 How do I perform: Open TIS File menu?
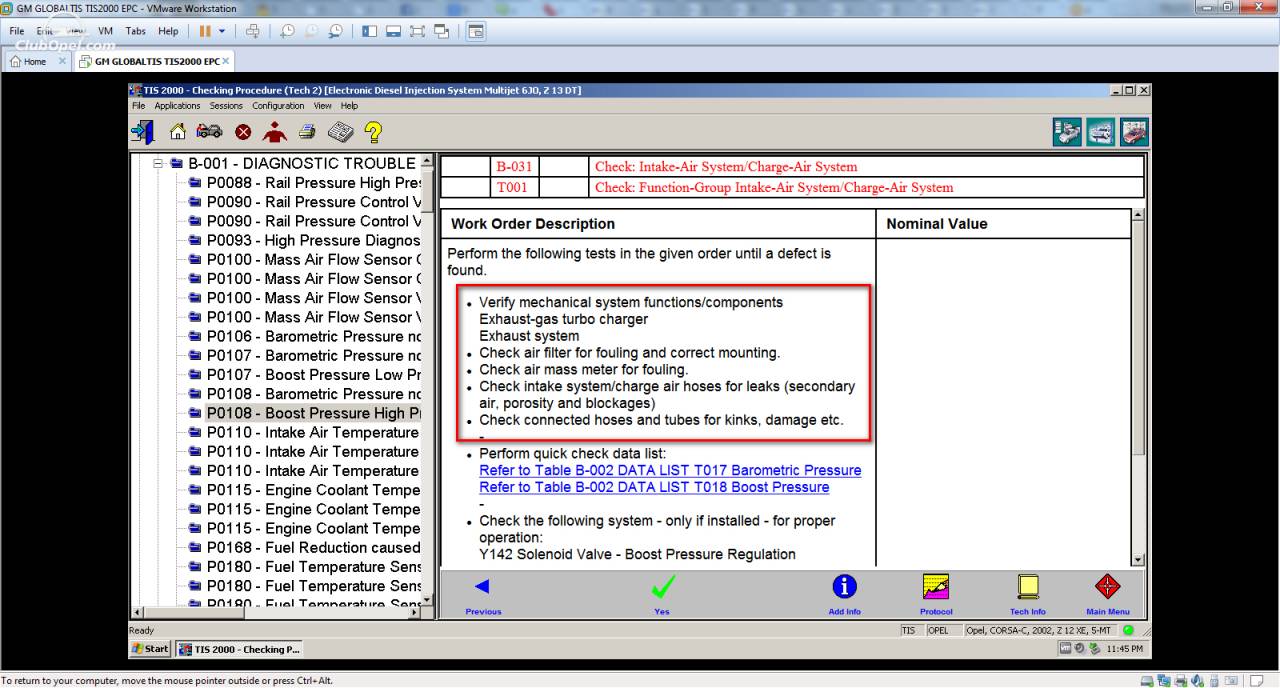click(x=138, y=105)
